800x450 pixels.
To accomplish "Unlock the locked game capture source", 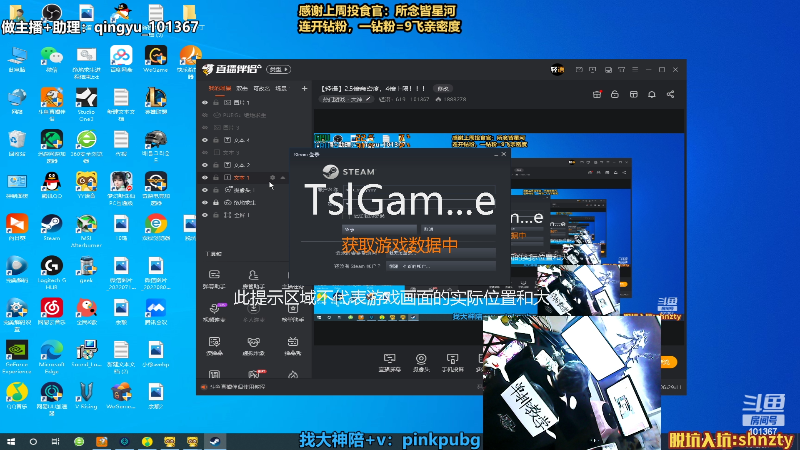I will (x=216, y=203).
